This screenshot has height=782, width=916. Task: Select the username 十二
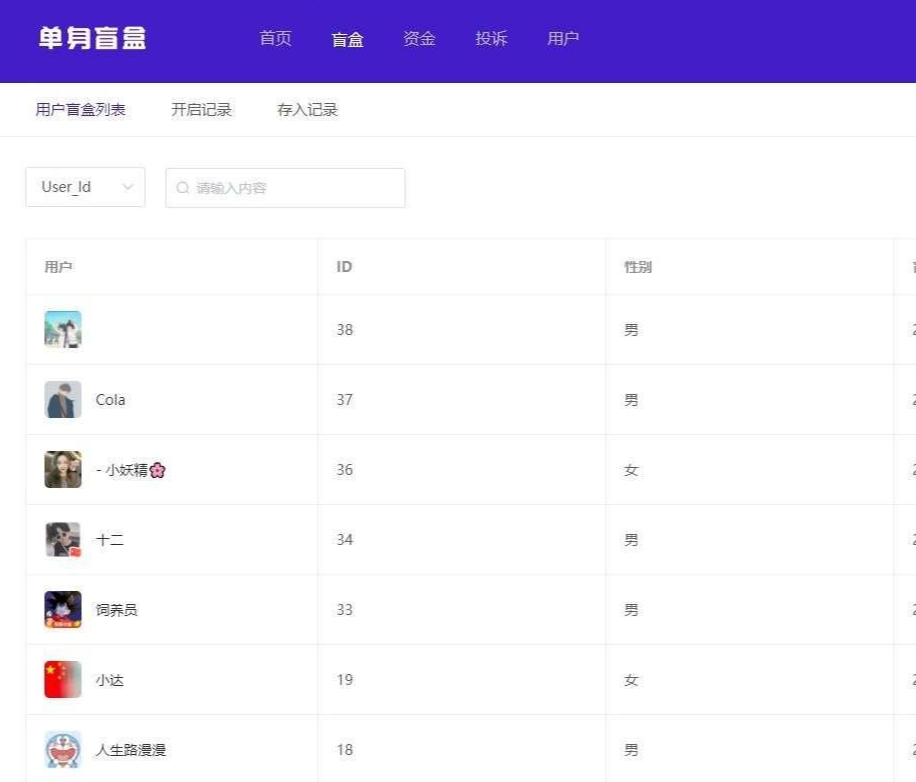110,540
